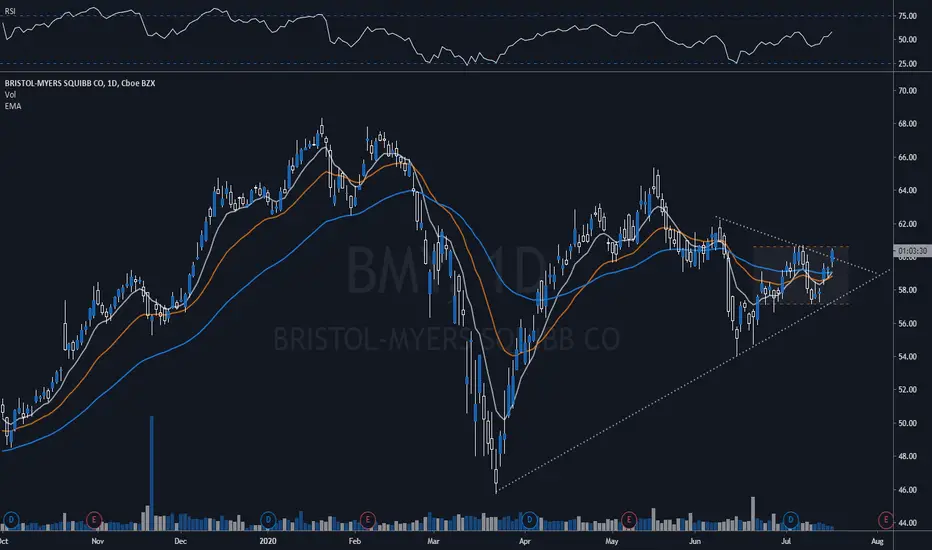This screenshot has width=932, height=550.
Task: Click the shaded consolidation rectangle in July
Action: [801, 275]
